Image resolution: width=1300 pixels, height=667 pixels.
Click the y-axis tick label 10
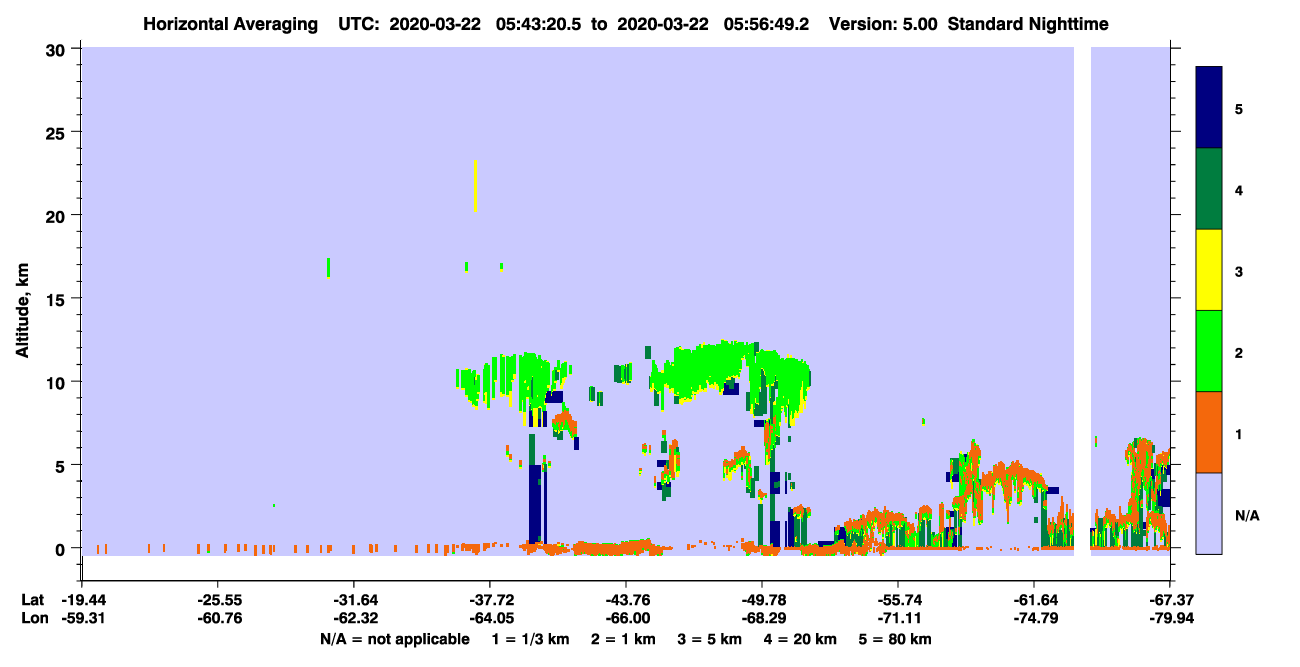click(x=58, y=382)
